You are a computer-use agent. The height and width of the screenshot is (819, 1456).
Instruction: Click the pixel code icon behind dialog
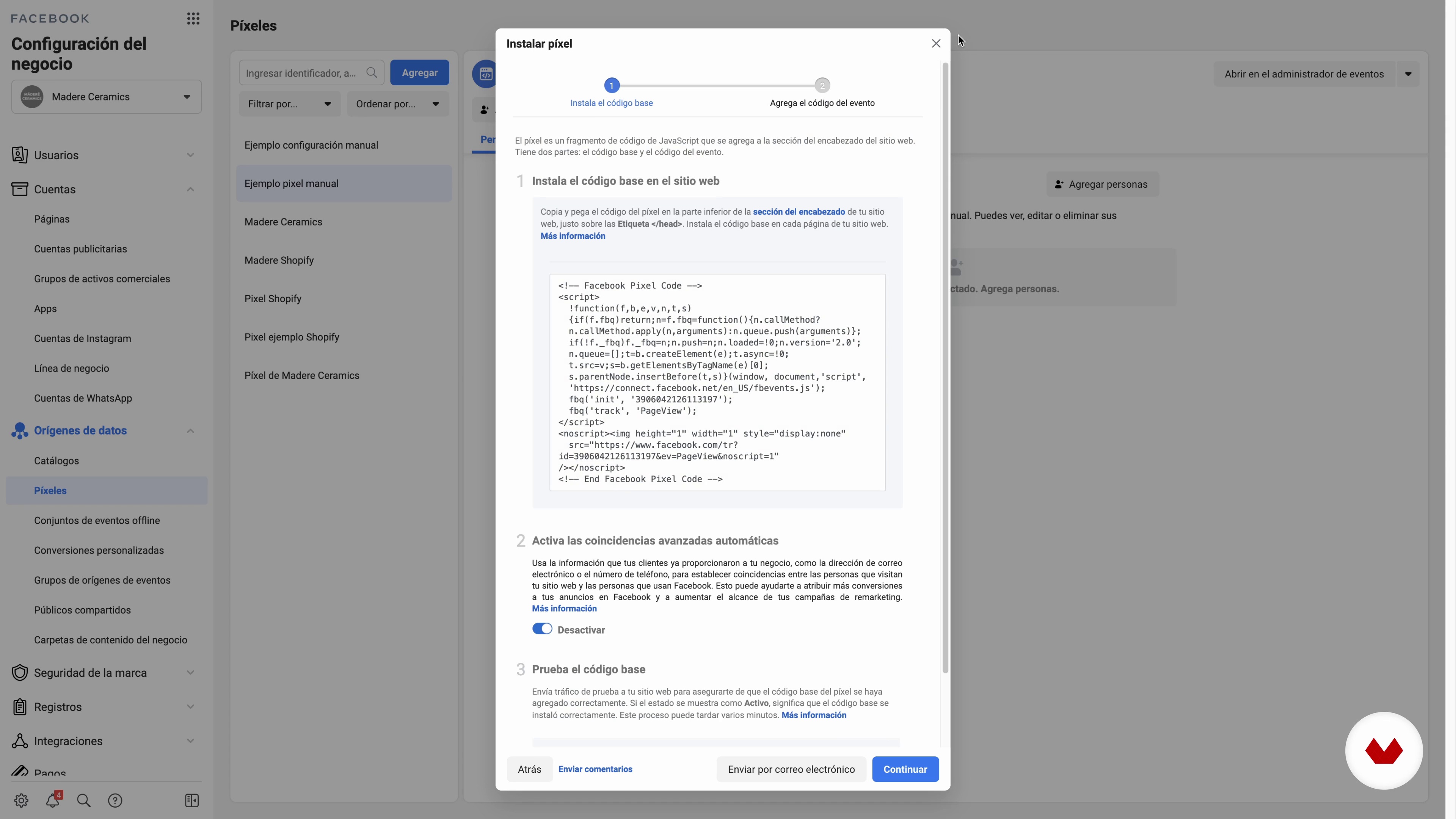coord(485,74)
